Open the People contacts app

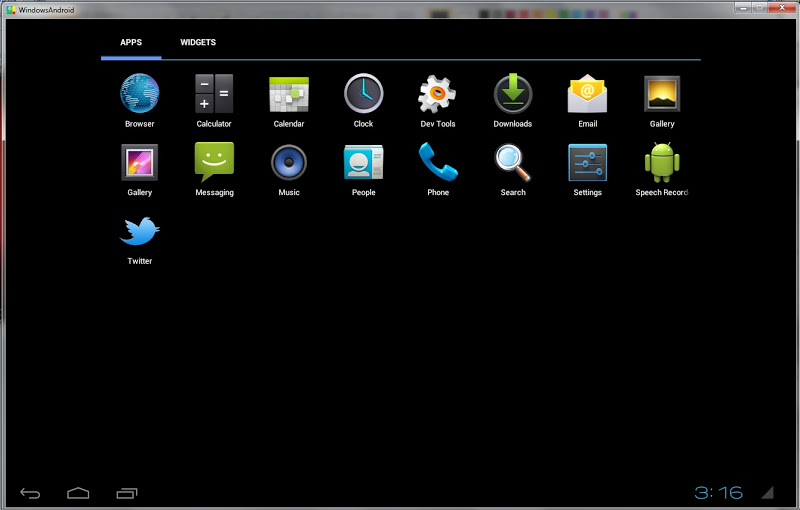pos(363,162)
